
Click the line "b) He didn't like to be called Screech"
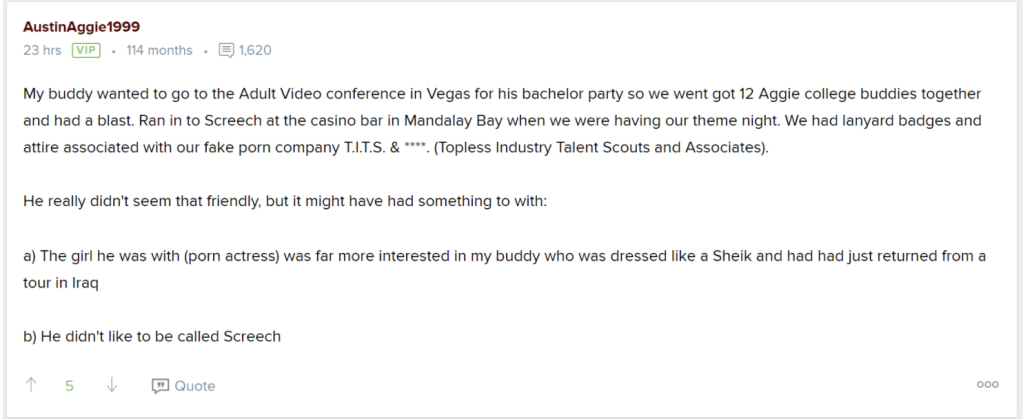[152, 337]
